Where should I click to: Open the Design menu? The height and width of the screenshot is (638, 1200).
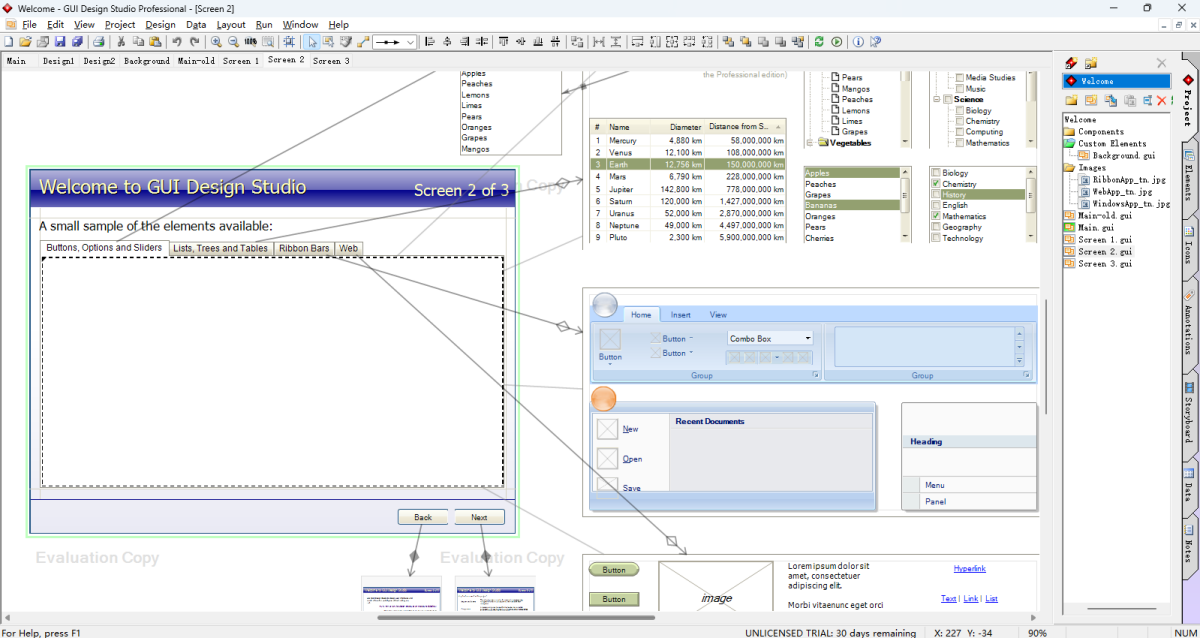pyautogui.click(x=160, y=24)
